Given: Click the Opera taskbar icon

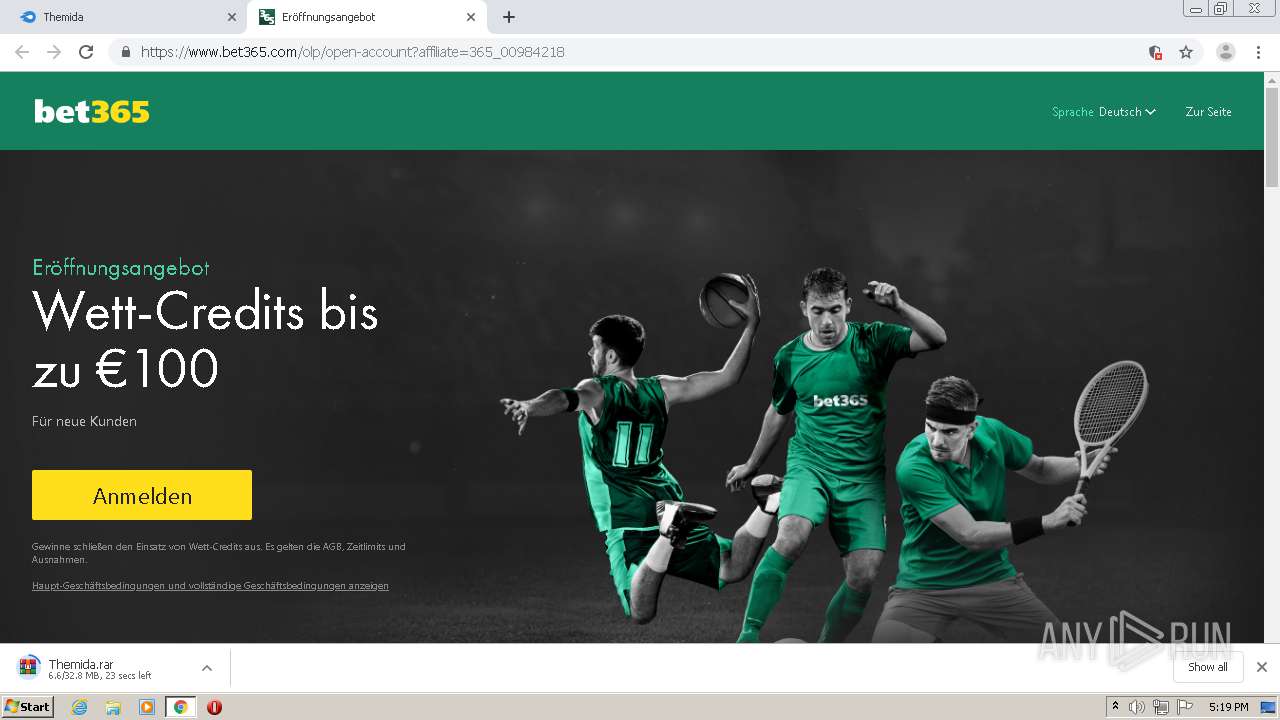Looking at the screenshot, I should pos(214,707).
